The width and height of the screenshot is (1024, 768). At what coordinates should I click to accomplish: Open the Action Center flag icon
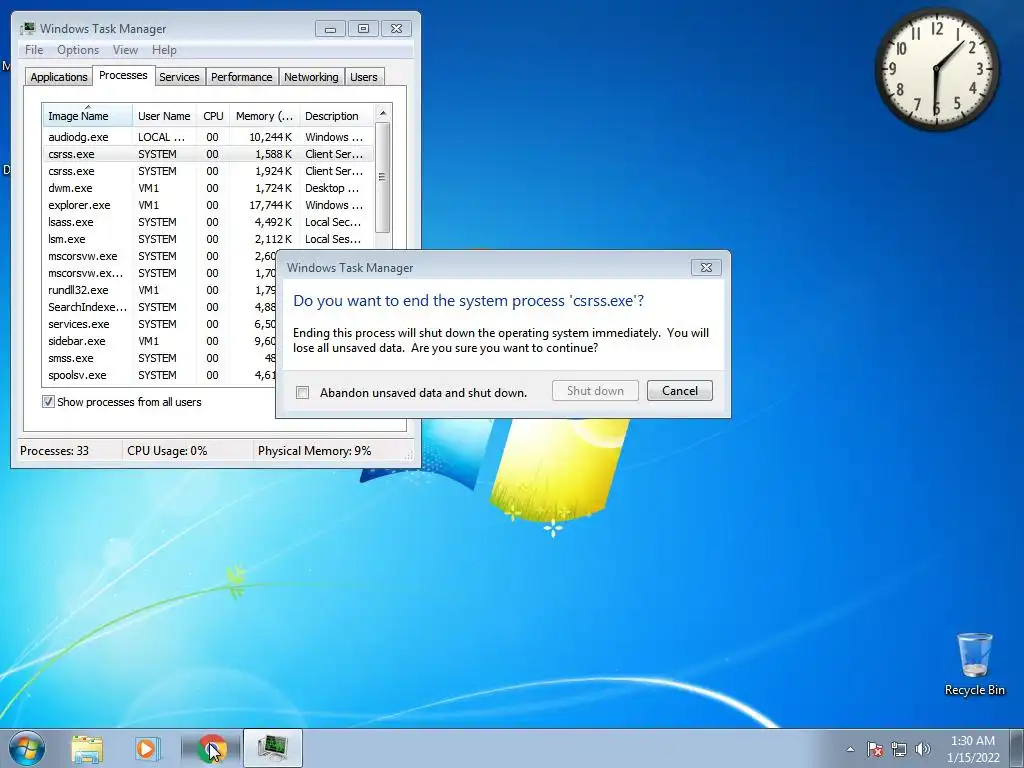click(875, 749)
